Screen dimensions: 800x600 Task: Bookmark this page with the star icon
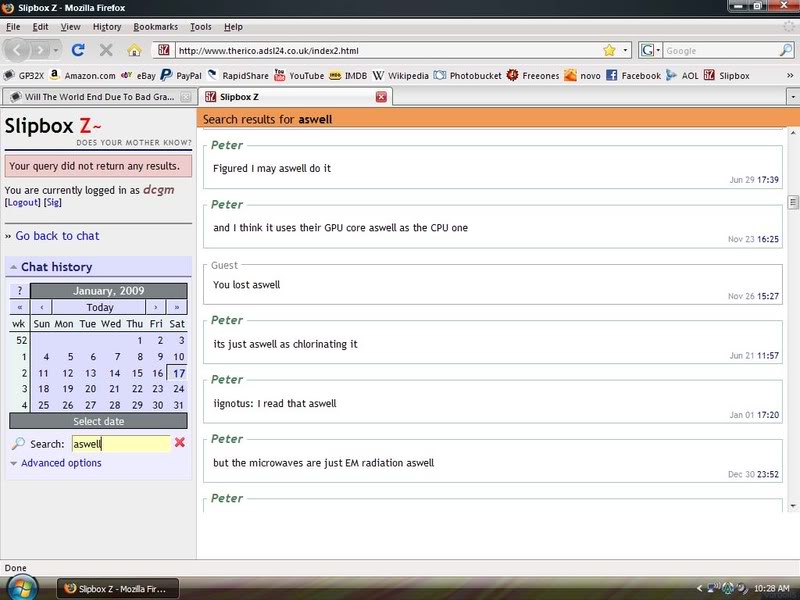pos(609,50)
